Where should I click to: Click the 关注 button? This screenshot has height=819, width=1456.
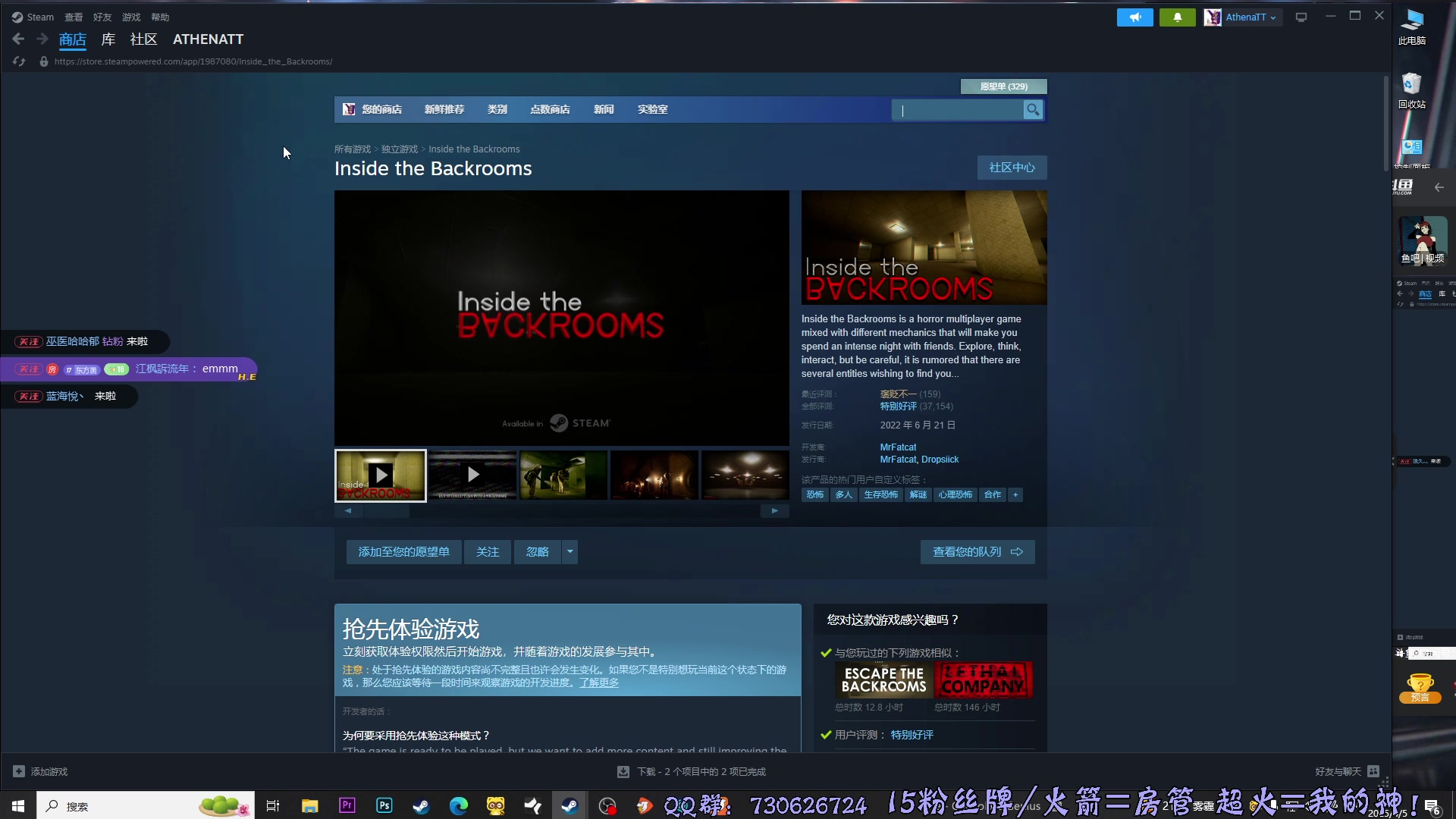(x=488, y=552)
